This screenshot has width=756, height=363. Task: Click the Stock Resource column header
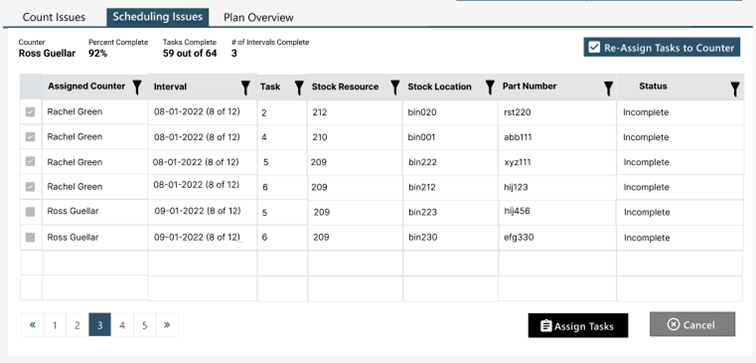(345, 87)
